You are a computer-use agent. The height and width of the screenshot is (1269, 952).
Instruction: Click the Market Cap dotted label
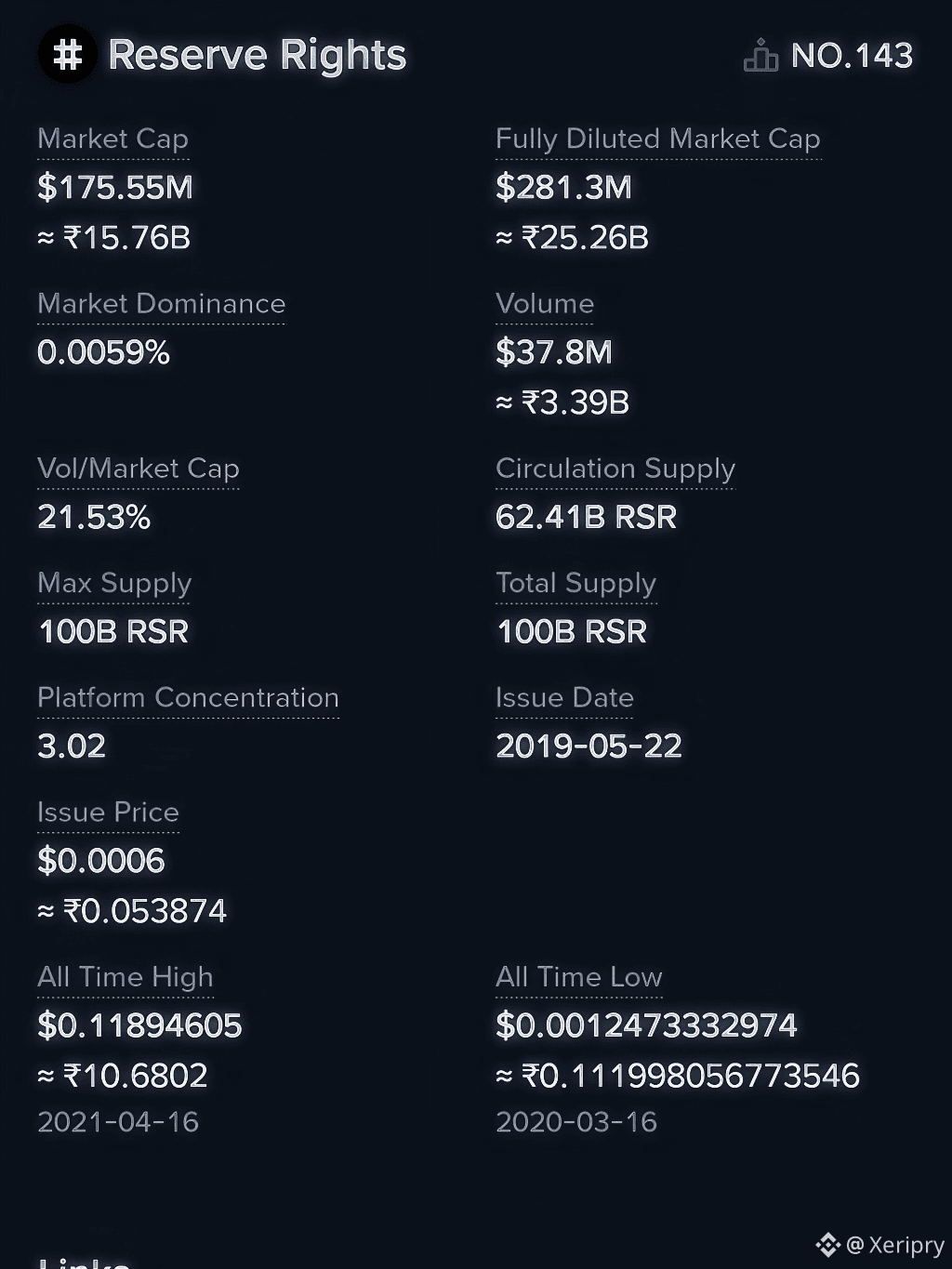pos(113,139)
